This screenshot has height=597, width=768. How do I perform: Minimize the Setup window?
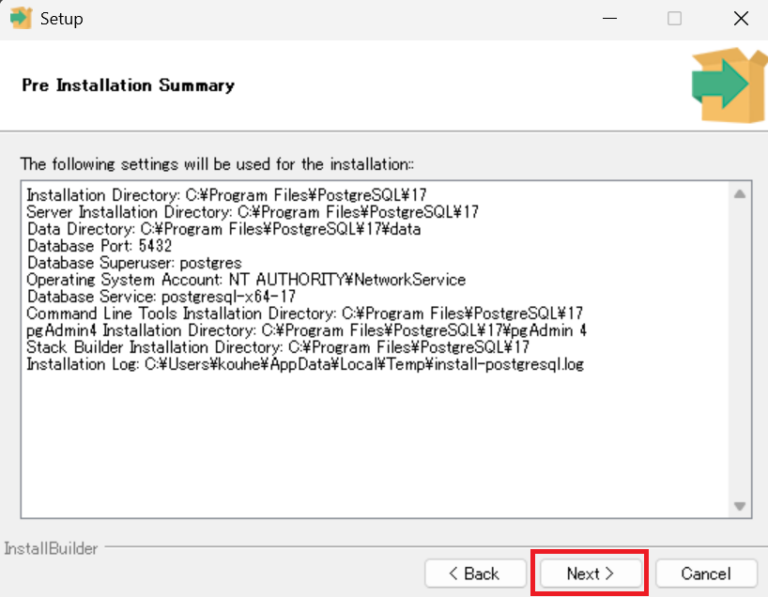[x=608, y=19]
